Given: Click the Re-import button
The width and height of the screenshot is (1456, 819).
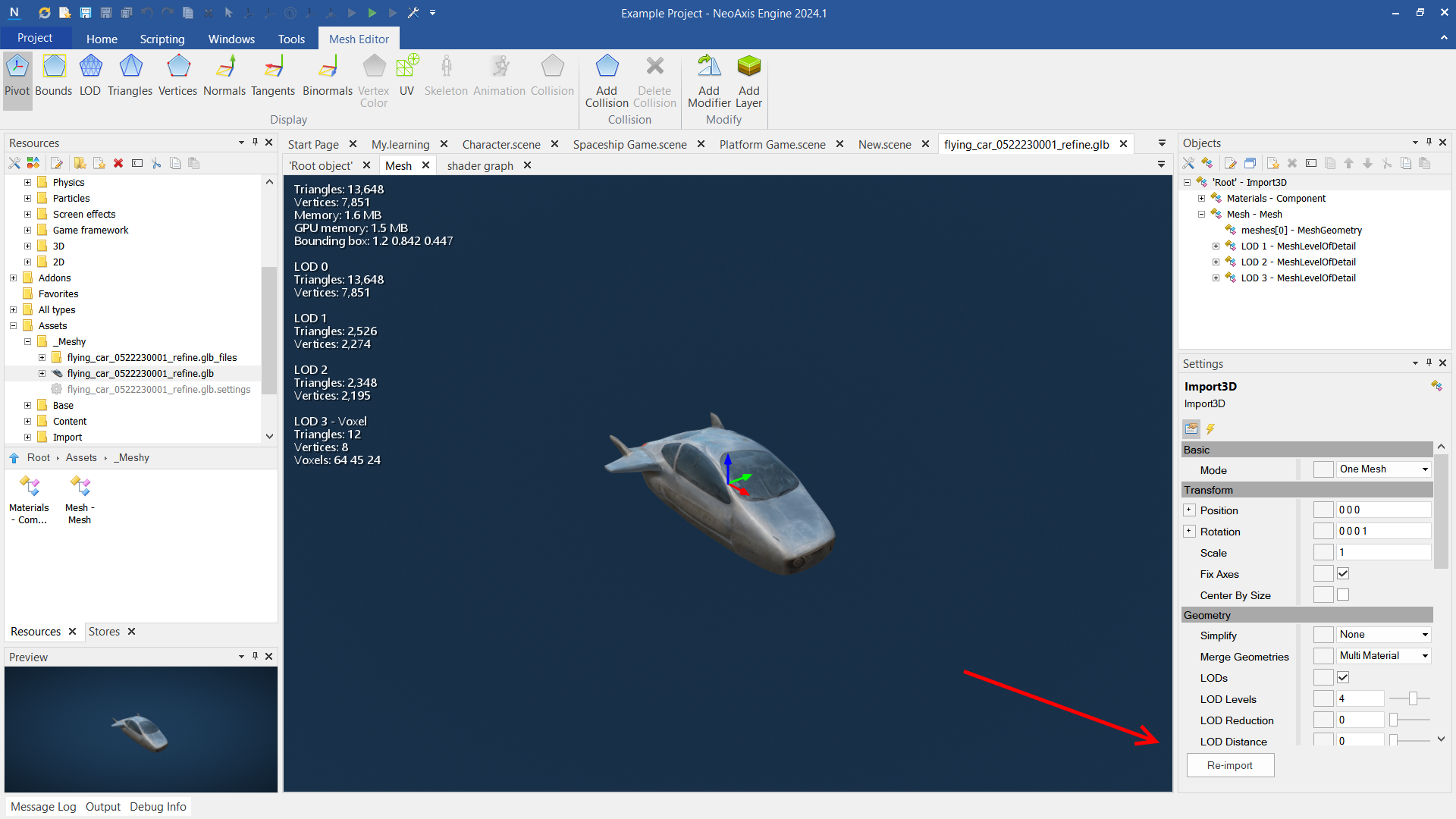Looking at the screenshot, I should click(x=1229, y=765).
